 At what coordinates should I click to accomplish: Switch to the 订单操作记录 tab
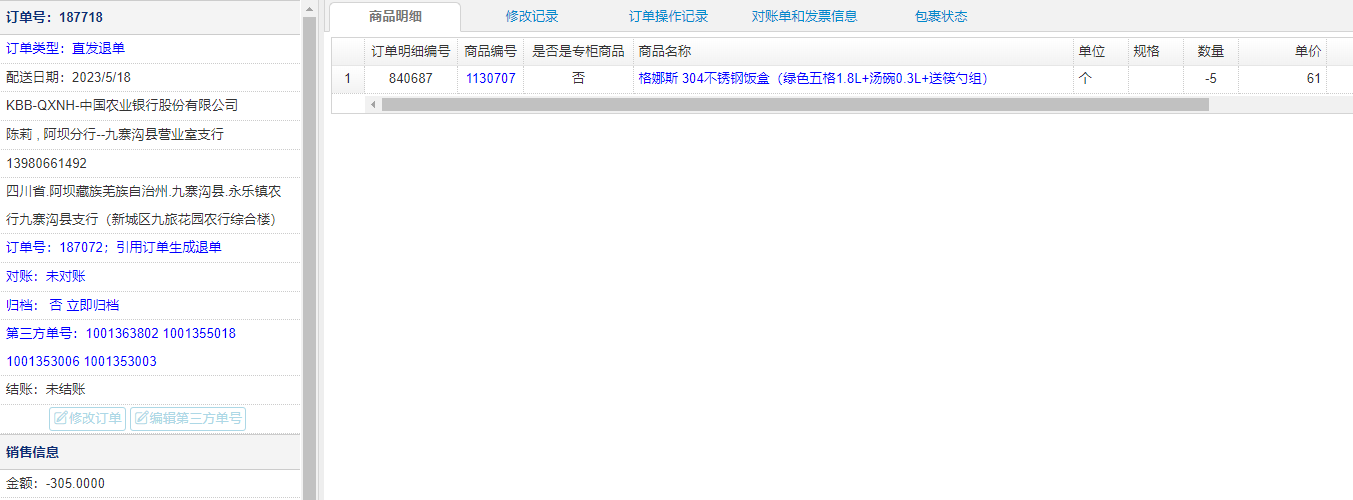(668, 16)
